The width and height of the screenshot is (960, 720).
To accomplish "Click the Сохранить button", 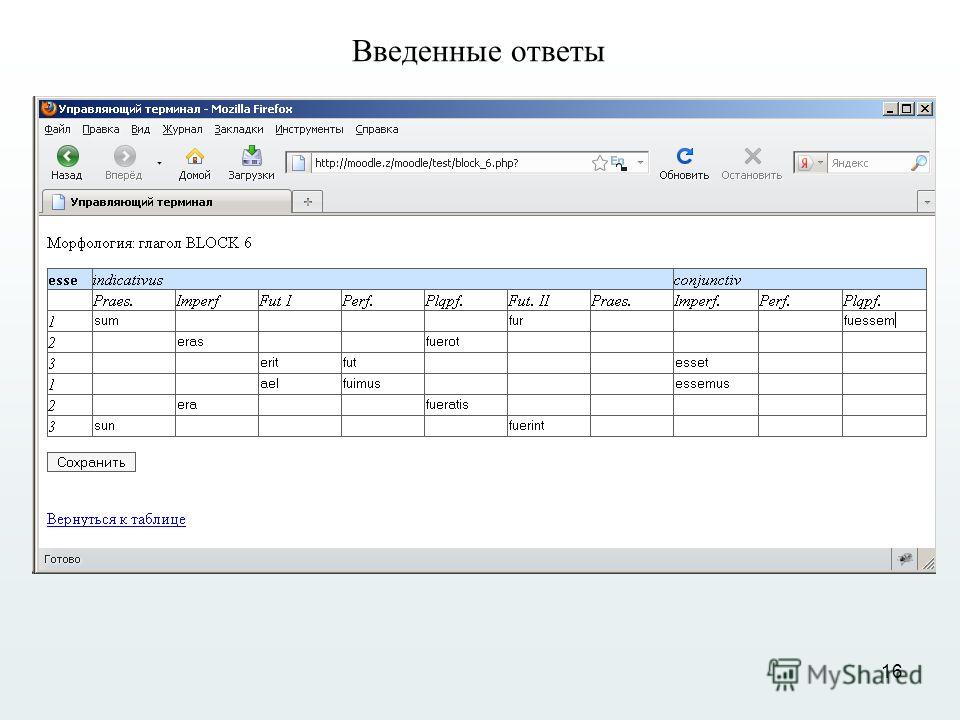I will click(x=91, y=462).
